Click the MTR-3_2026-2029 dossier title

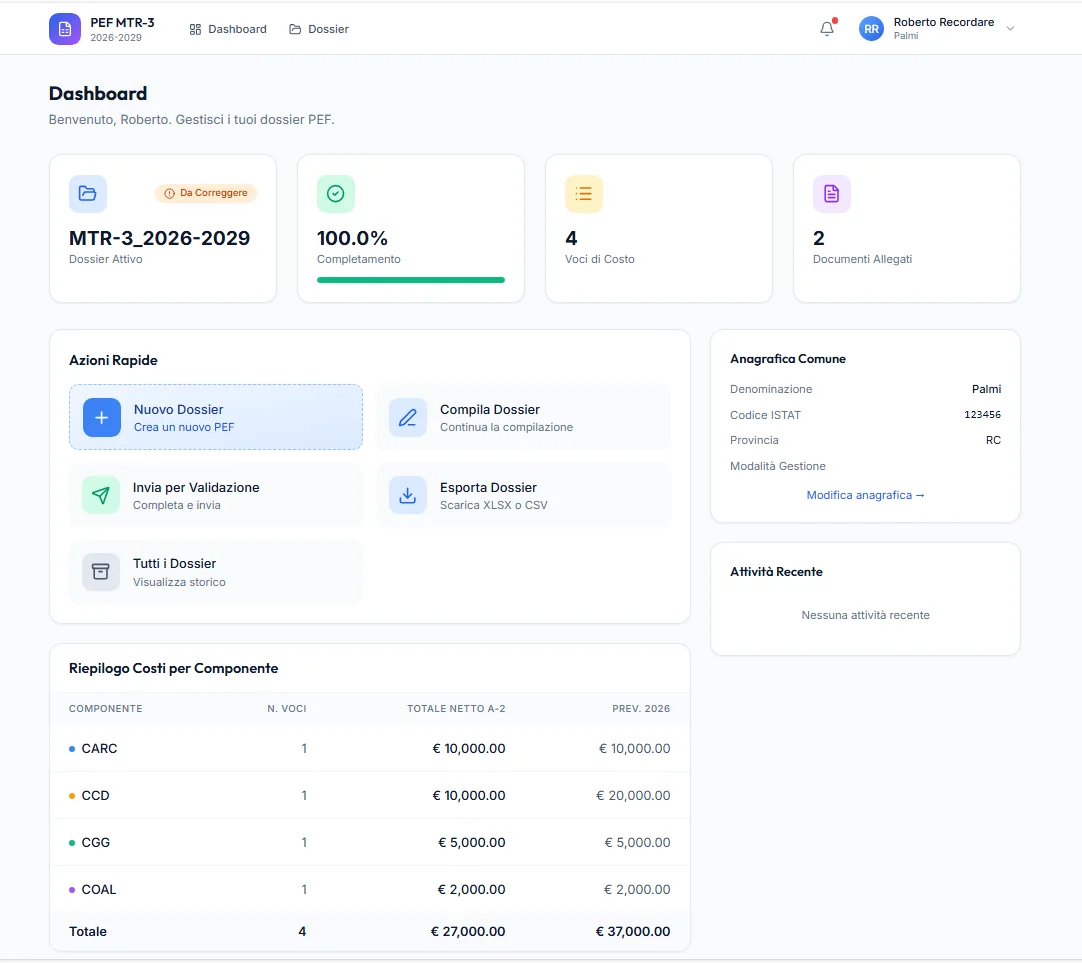[159, 238]
